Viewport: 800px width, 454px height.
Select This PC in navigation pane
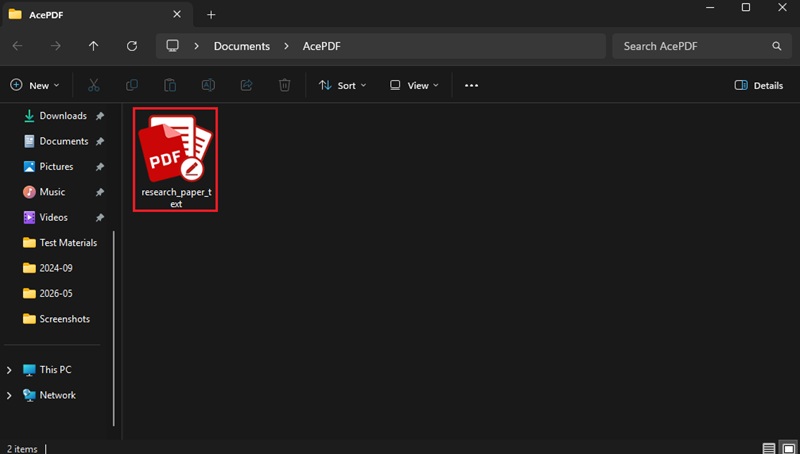[x=47, y=369]
